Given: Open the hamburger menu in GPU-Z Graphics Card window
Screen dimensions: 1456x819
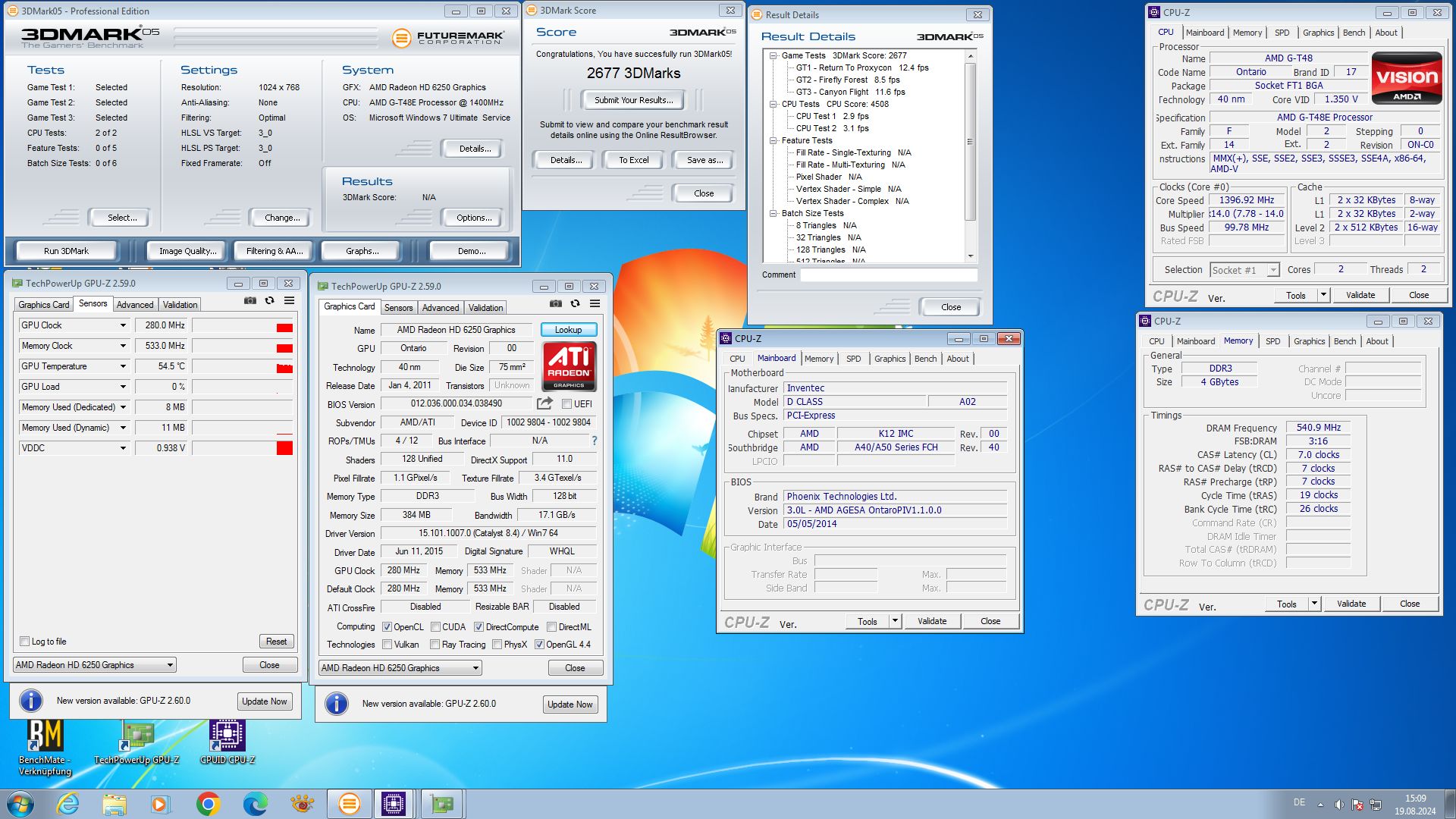Looking at the screenshot, I should click(595, 303).
